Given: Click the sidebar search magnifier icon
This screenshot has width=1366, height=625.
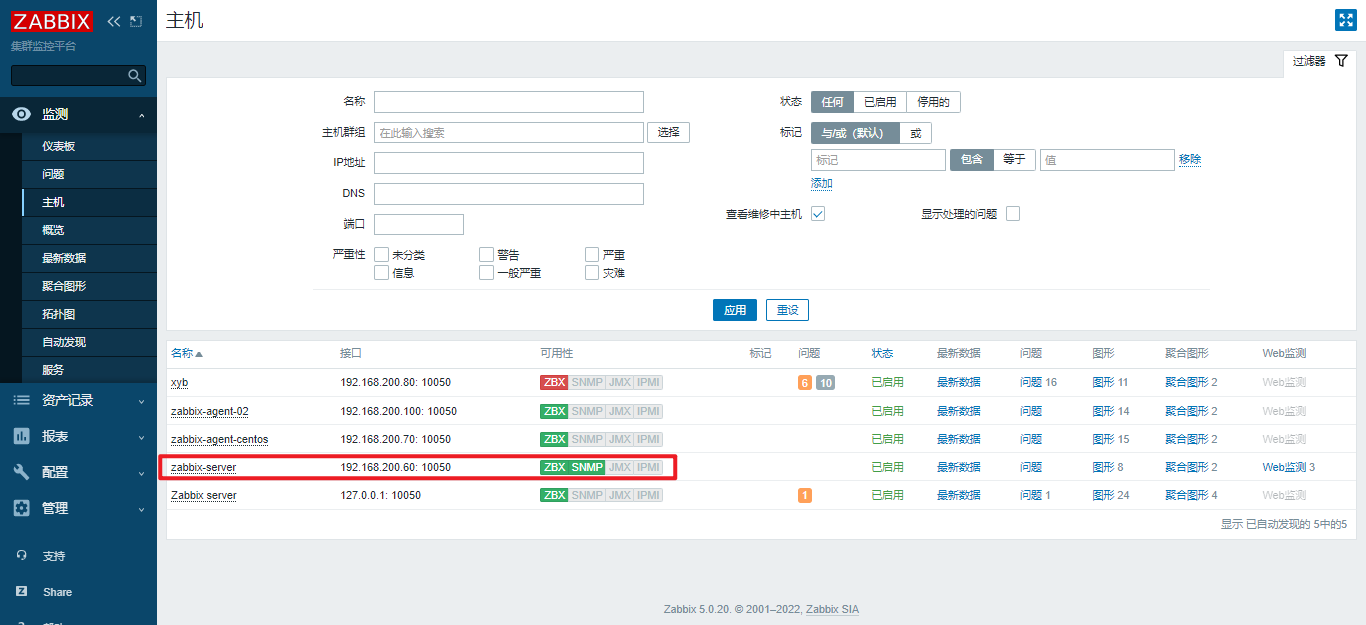Looking at the screenshot, I should [135, 76].
